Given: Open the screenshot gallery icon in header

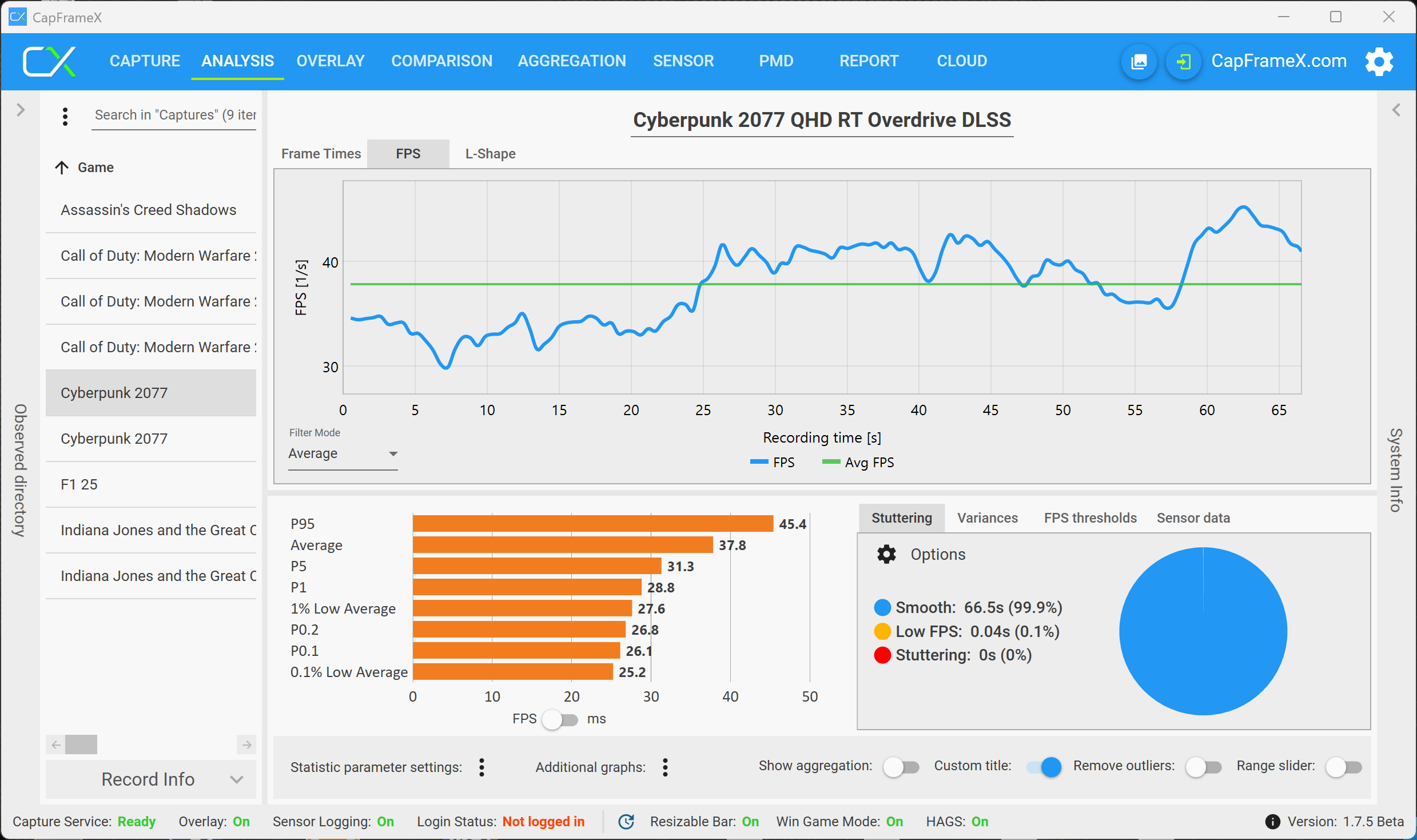Looking at the screenshot, I should tap(1139, 61).
